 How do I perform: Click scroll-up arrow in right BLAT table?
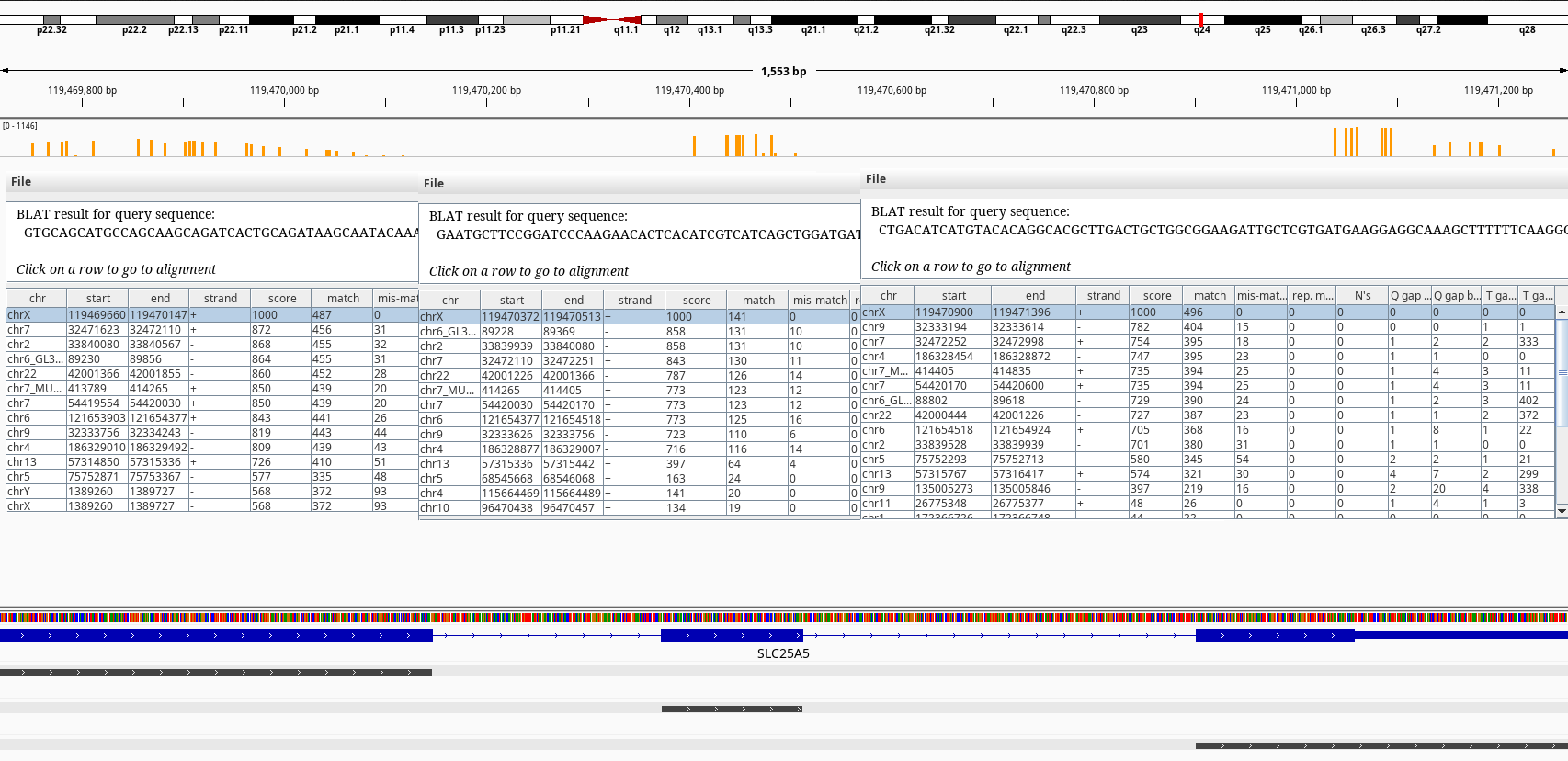point(1561,312)
